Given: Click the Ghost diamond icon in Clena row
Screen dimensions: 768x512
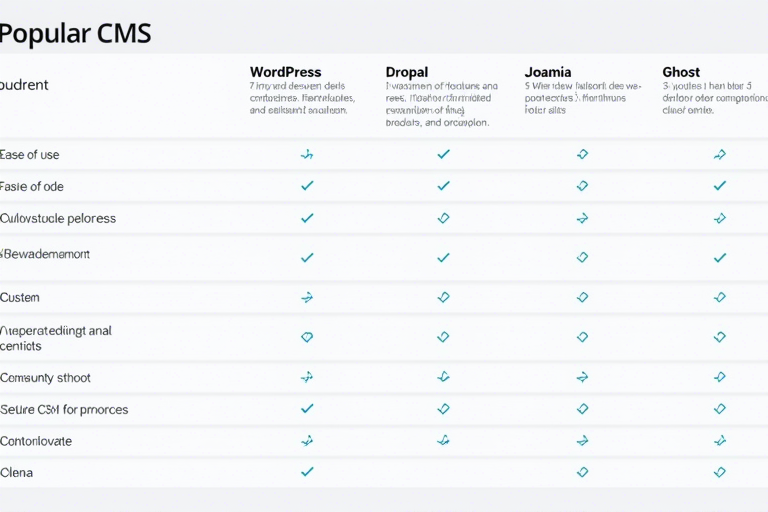Looking at the screenshot, I should pos(719,472).
